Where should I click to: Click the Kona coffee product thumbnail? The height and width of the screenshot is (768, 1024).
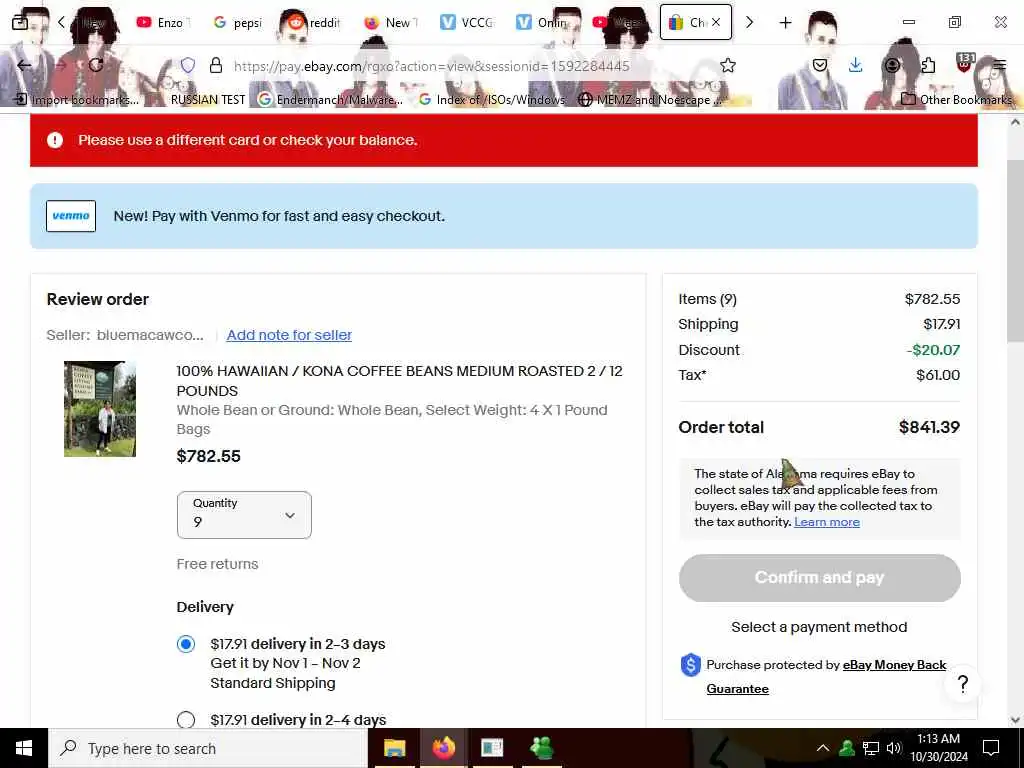(100, 409)
